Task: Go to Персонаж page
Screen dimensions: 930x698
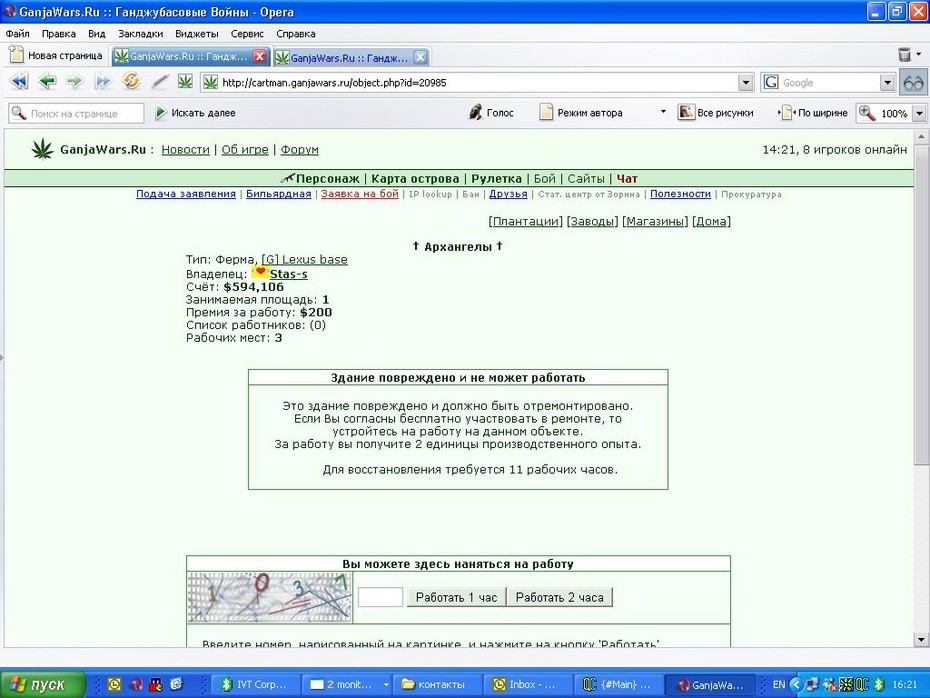Action: coord(327,179)
